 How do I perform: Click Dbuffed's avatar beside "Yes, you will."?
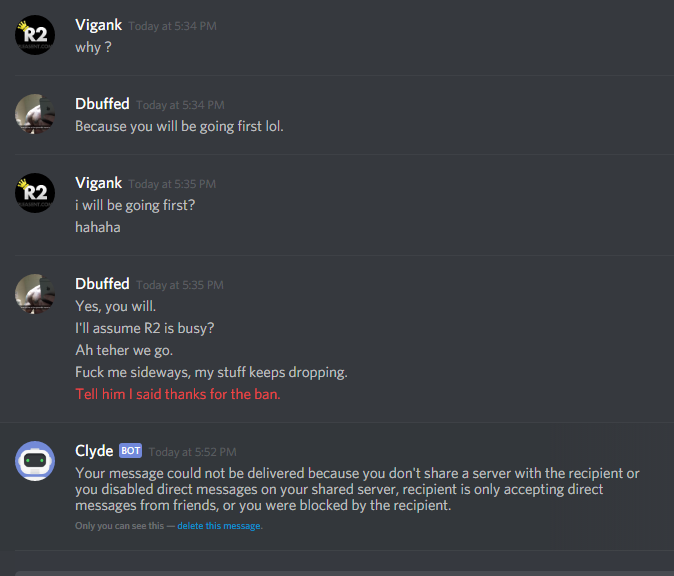35,294
